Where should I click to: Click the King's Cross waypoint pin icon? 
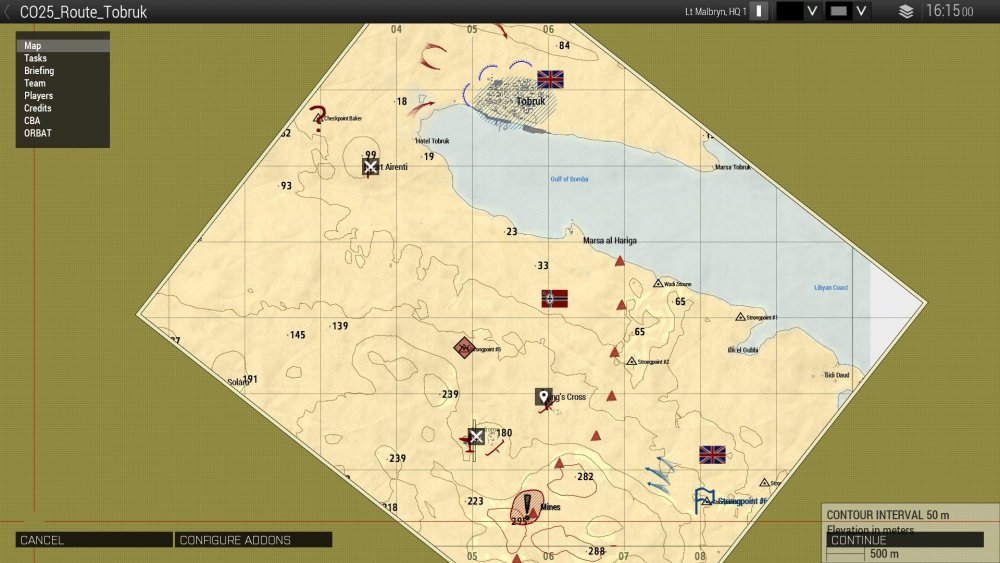tap(544, 397)
